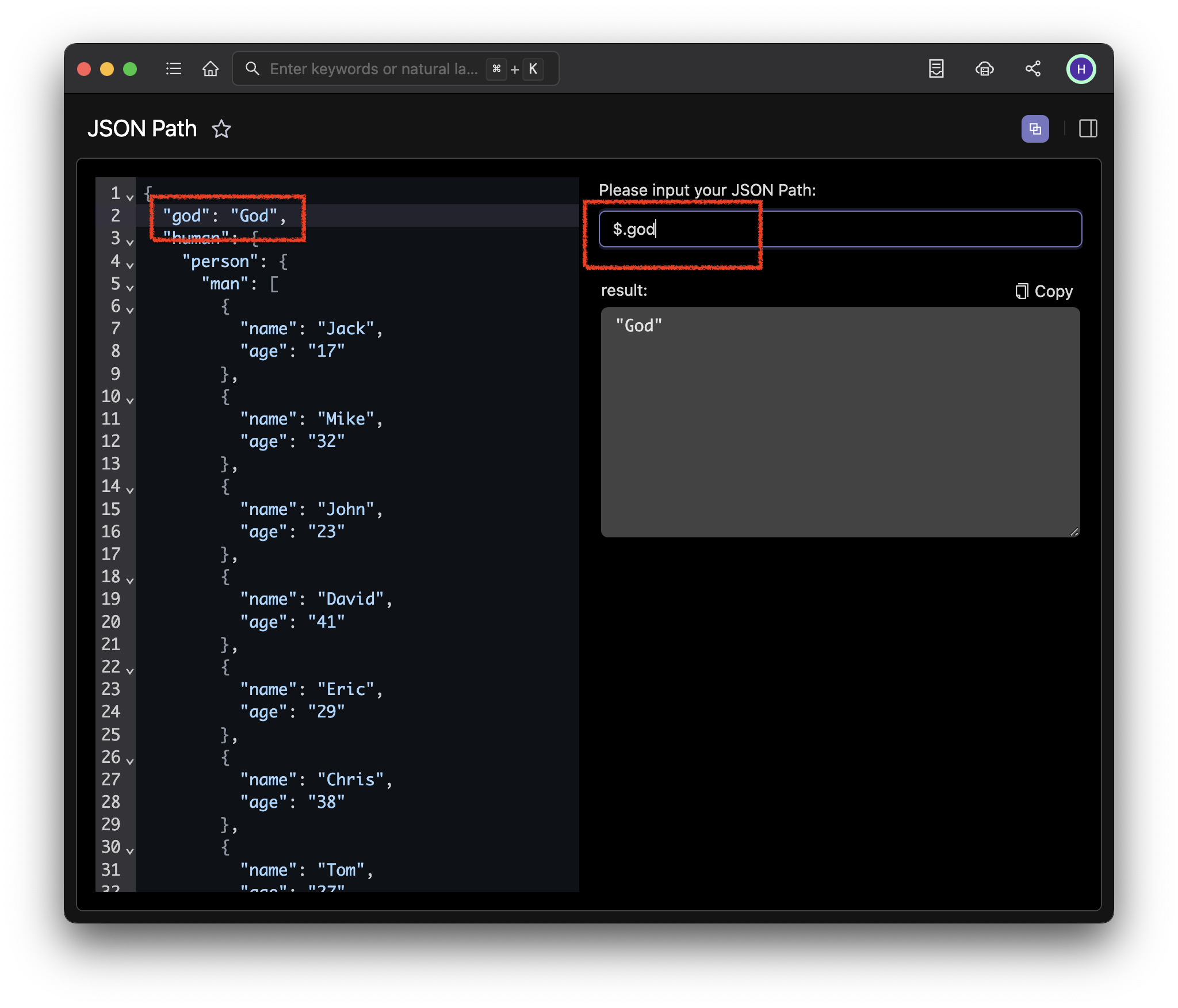Click the share icon
Image resolution: width=1178 pixels, height=1008 pixels.
click(1033, 69)
